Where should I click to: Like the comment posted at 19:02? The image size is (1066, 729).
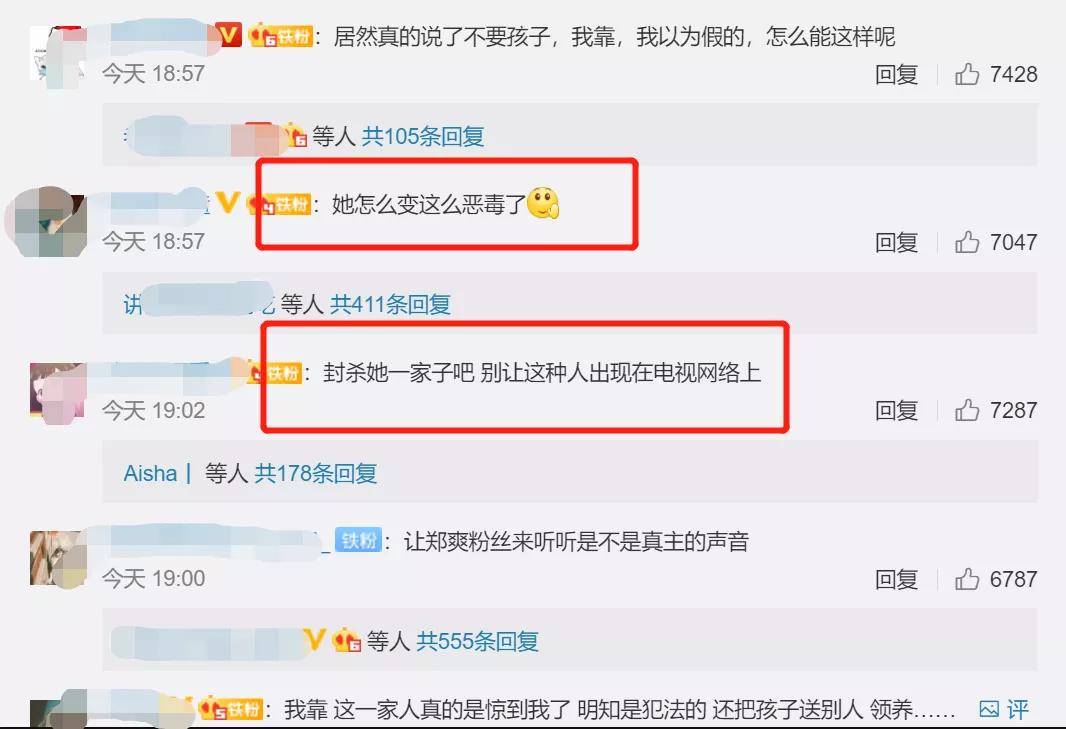(x=967, y=410)
